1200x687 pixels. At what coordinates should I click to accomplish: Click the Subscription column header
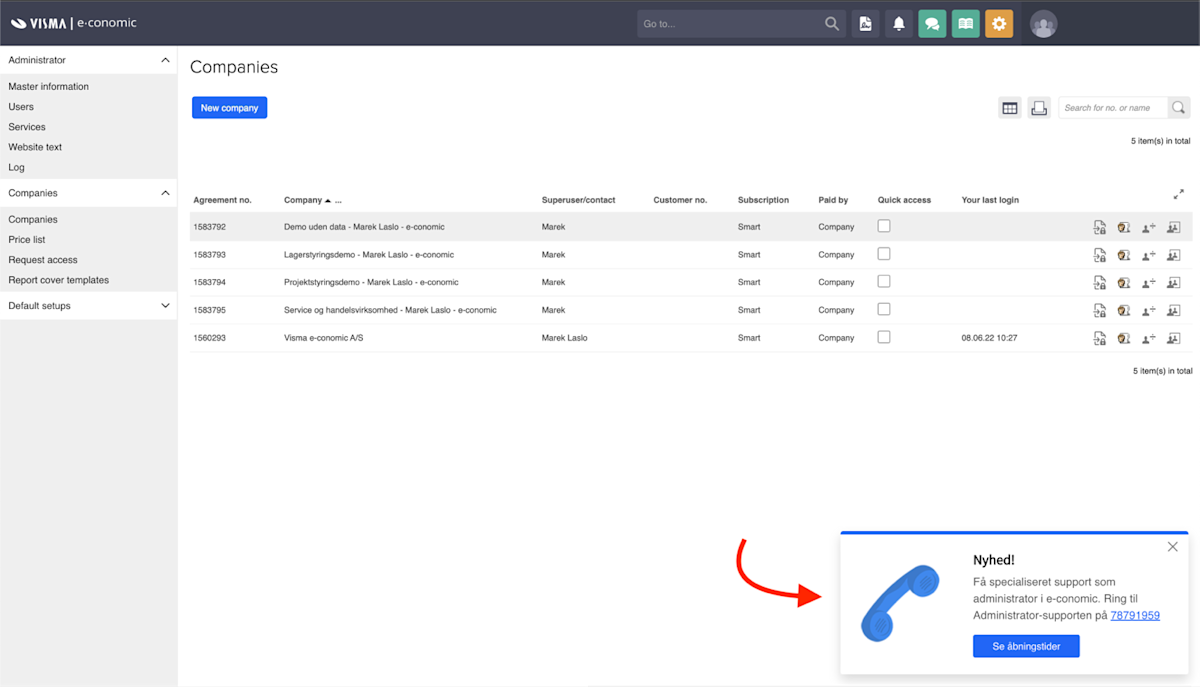pos(763,200)
